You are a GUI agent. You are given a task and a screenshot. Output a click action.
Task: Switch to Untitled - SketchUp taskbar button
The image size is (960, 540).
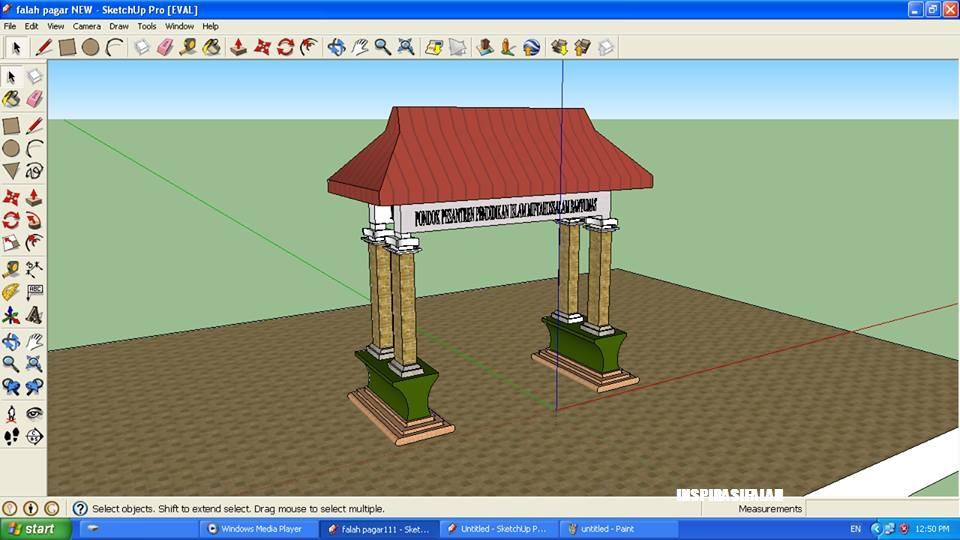[498, 529]
